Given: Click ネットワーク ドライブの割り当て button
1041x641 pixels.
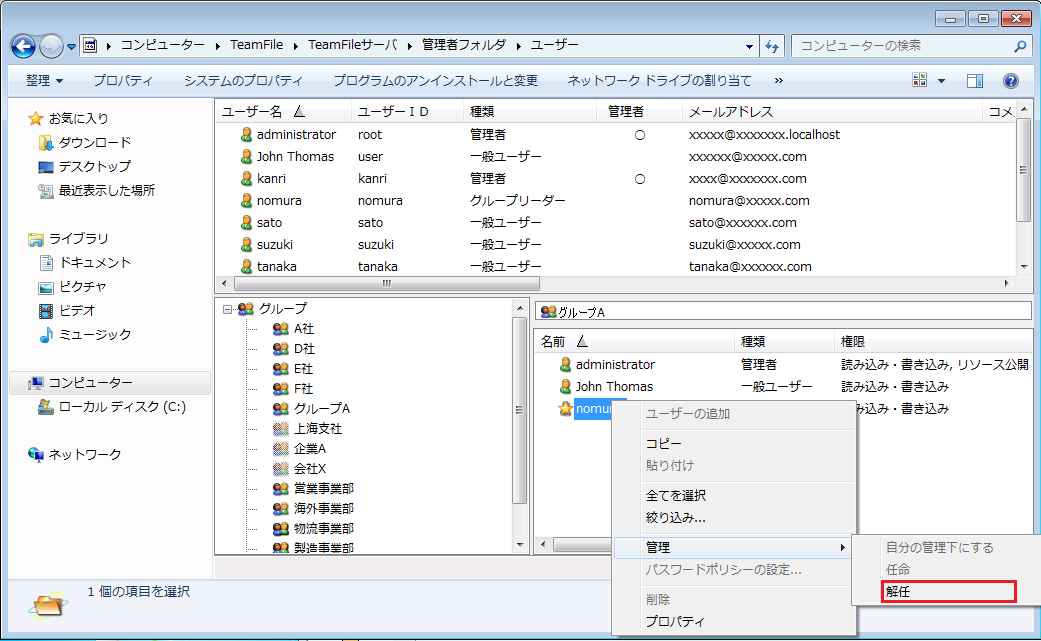Looking at the screenshot, I should 659,81.
